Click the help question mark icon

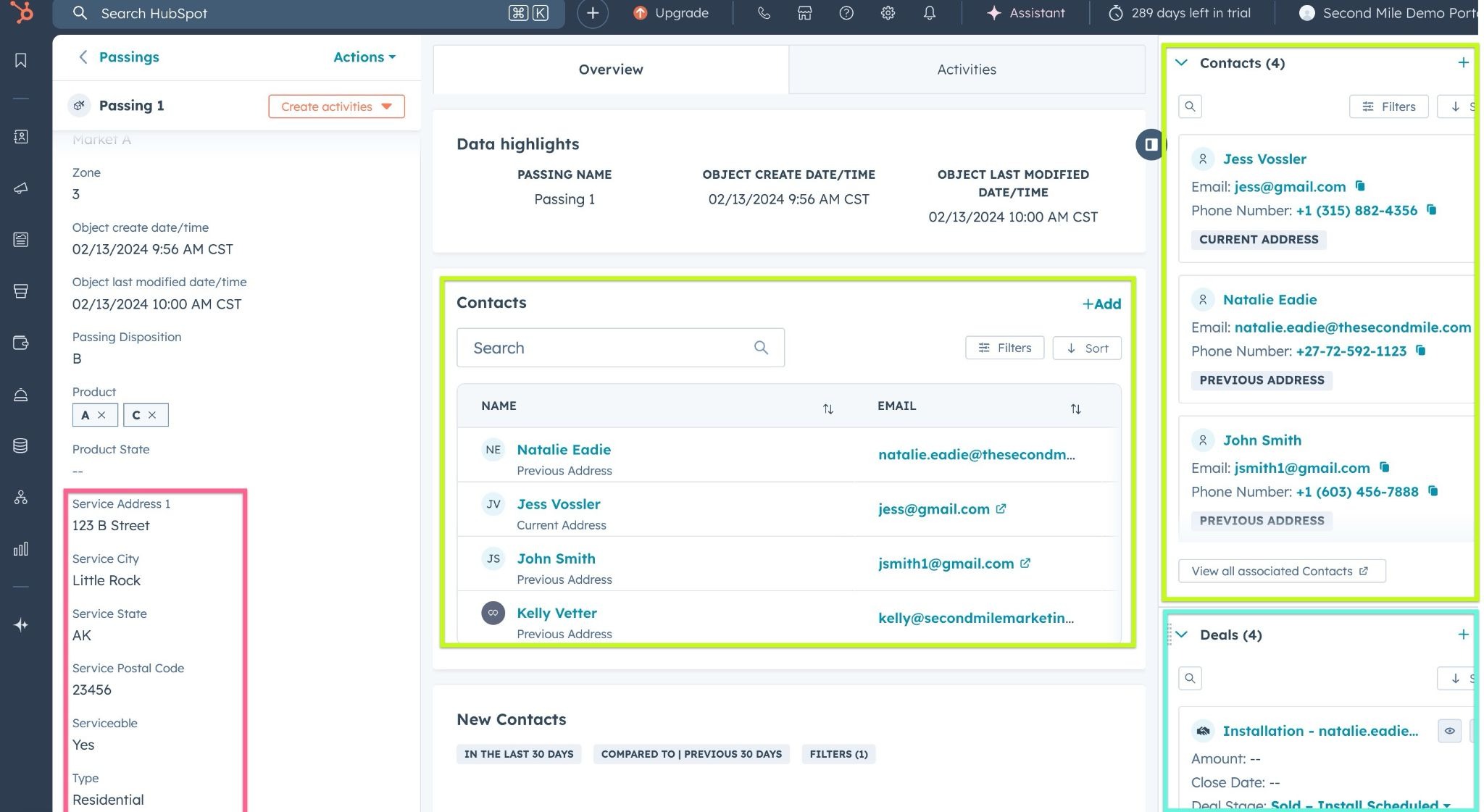pos(846,13)
